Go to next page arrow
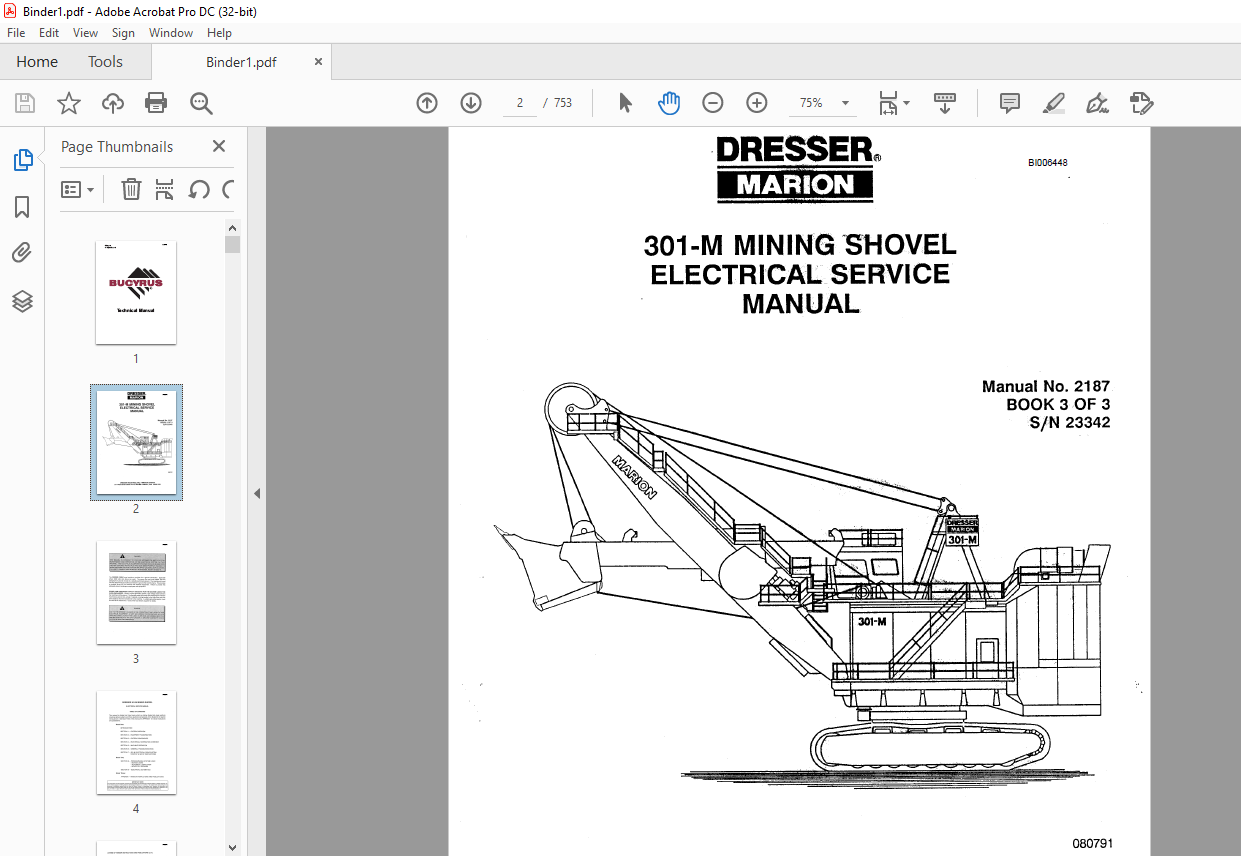The height and width of the screenshot is (856, 1241). click(x=471, y=102)
